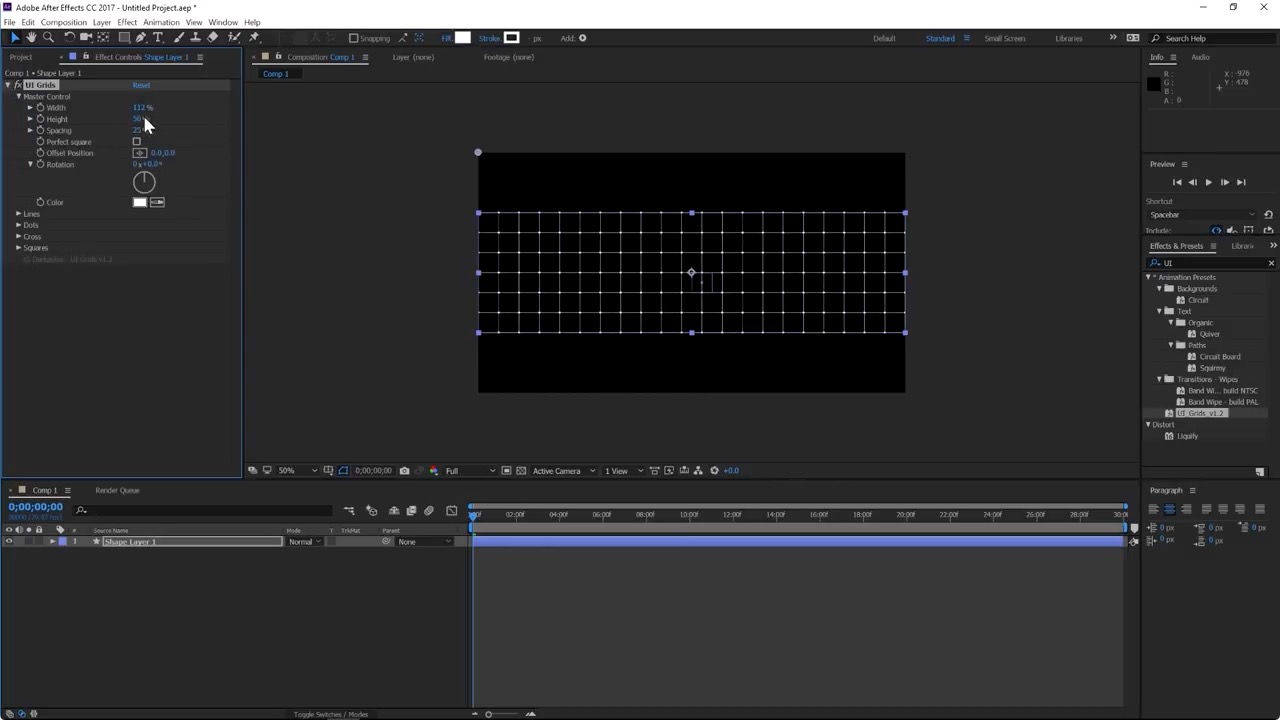Select the Pen tool

140,38
